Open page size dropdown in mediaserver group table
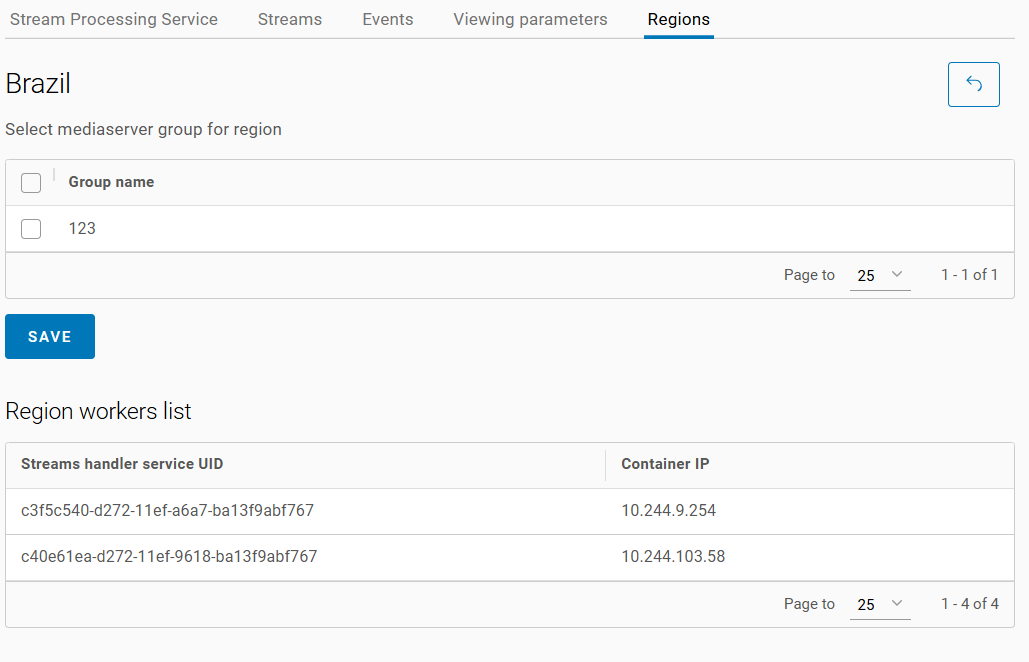 pyautogui.click(x=879, y=275)
